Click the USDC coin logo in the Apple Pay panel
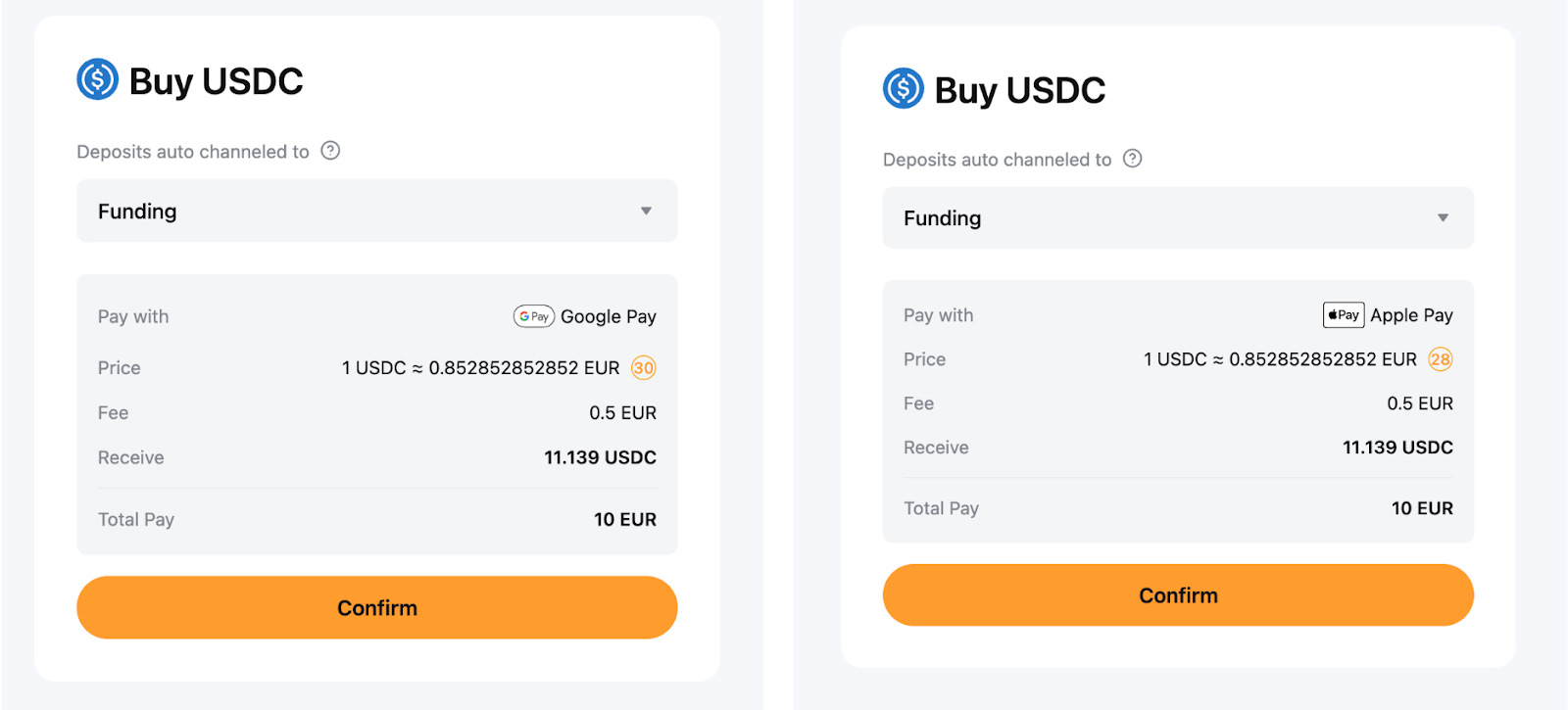 pyautogui.click(x=903, y=88)
